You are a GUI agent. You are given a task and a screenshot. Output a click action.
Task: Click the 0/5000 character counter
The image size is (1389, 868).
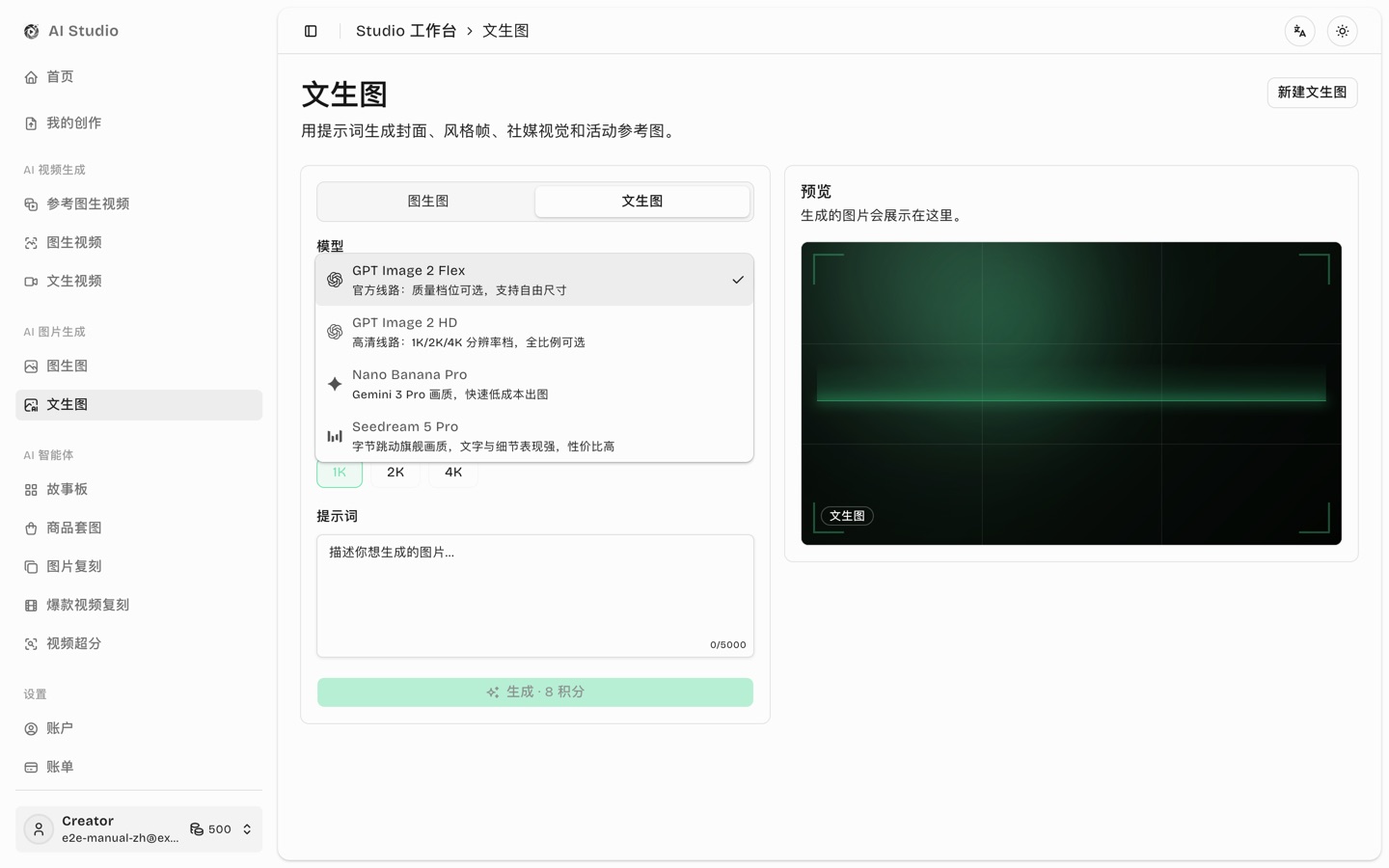click(728, 645)
